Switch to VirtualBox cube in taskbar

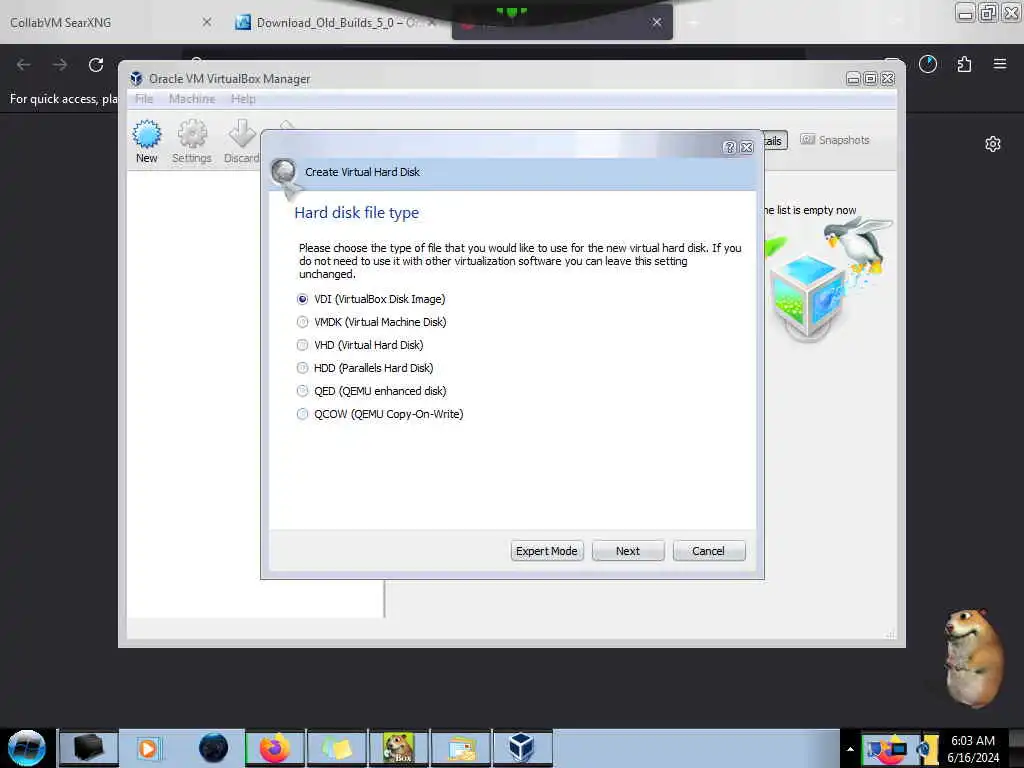click(522, 748)
